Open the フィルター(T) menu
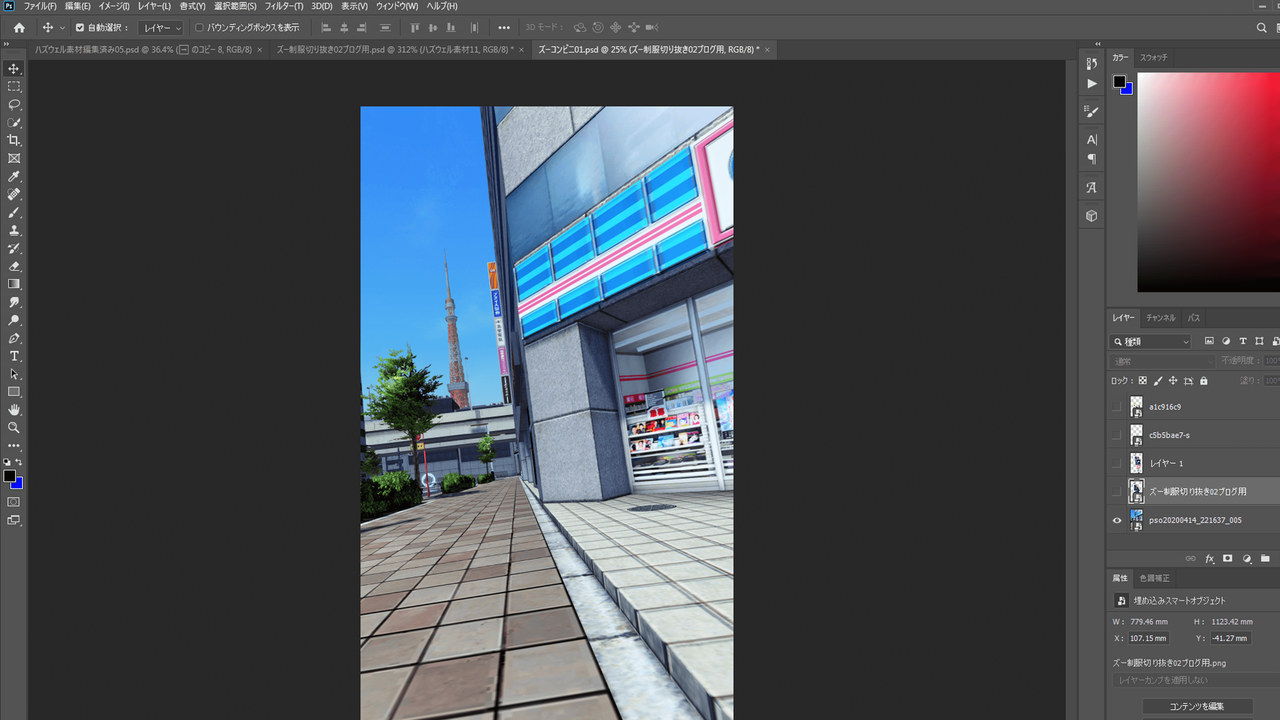The width and height of the screenshot is (1280, 720). pos(284,6)
